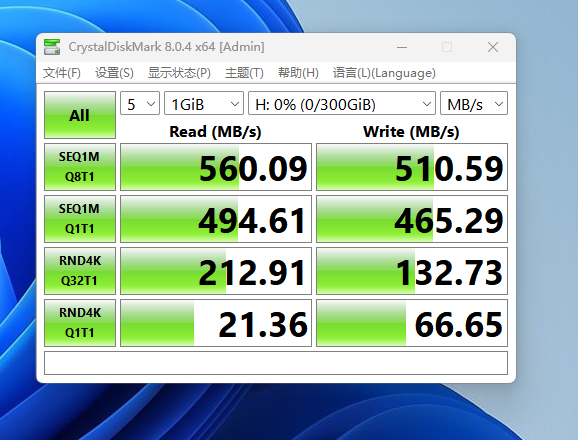The image size is (578, 440).
Task: Click the 494.61 read result
Action: 216,219
